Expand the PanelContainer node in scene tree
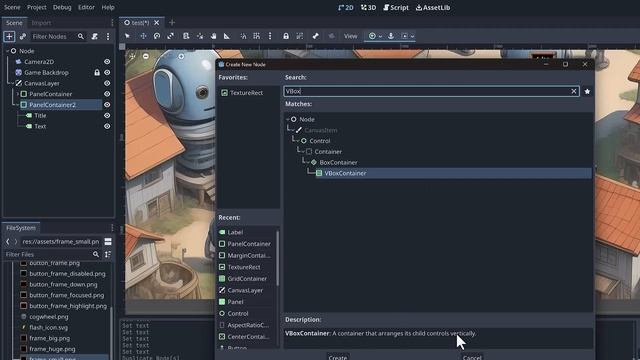Viewport: 640px width, 360px height. [x=18, y=94]
